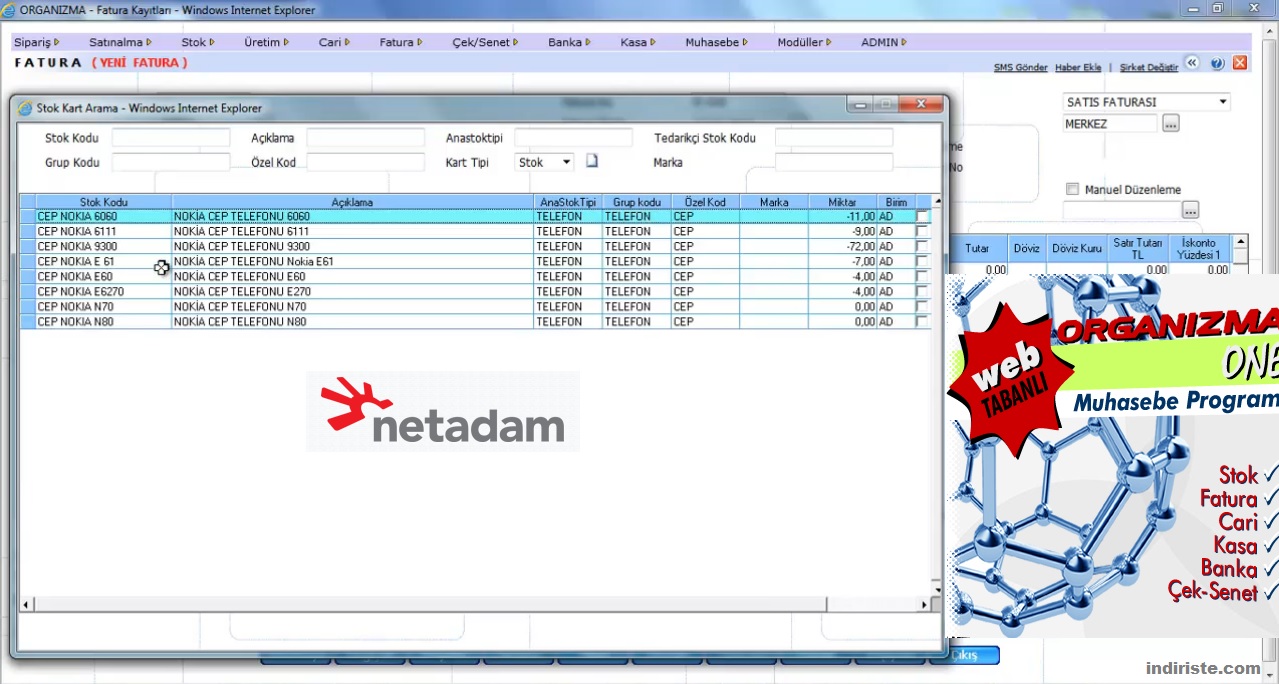Open the Modüller menu
Viewport: 1279px width, 684px height.
[x=805, y=42]
